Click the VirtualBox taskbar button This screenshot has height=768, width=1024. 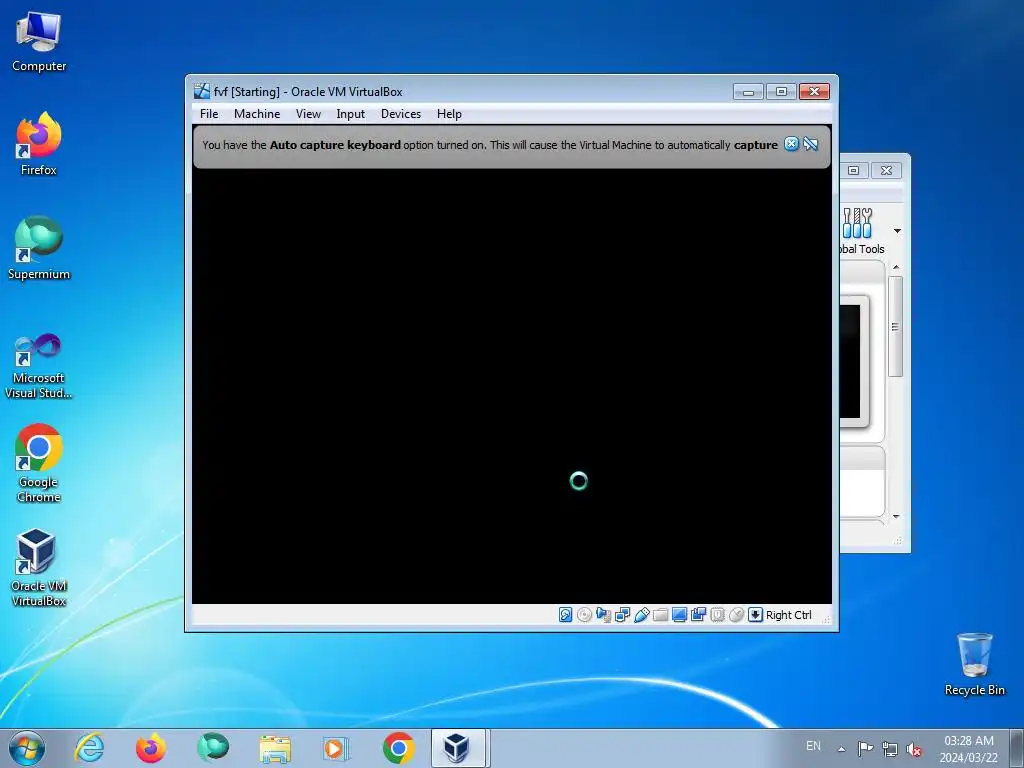pyautogui.click(x=458, y=748)
